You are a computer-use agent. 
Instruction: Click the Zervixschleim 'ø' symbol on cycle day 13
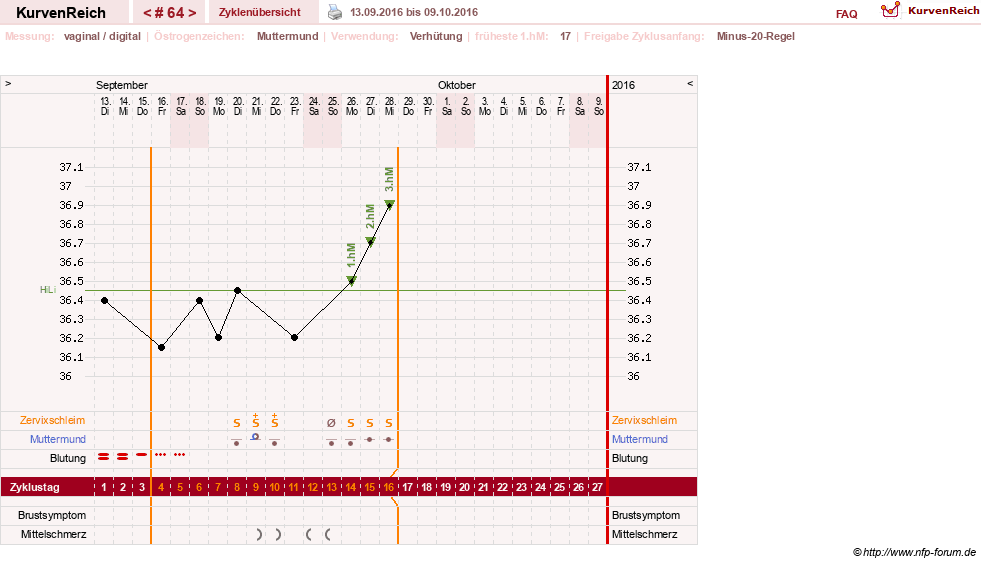(332, 423)
